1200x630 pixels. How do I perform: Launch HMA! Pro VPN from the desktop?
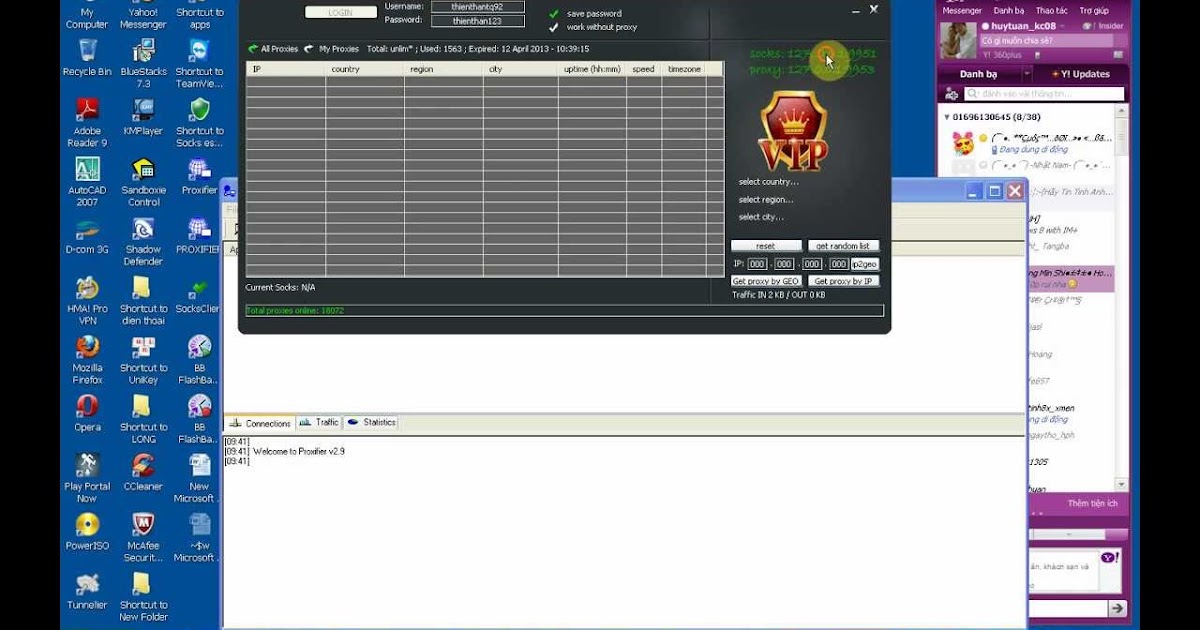[87, 301]
